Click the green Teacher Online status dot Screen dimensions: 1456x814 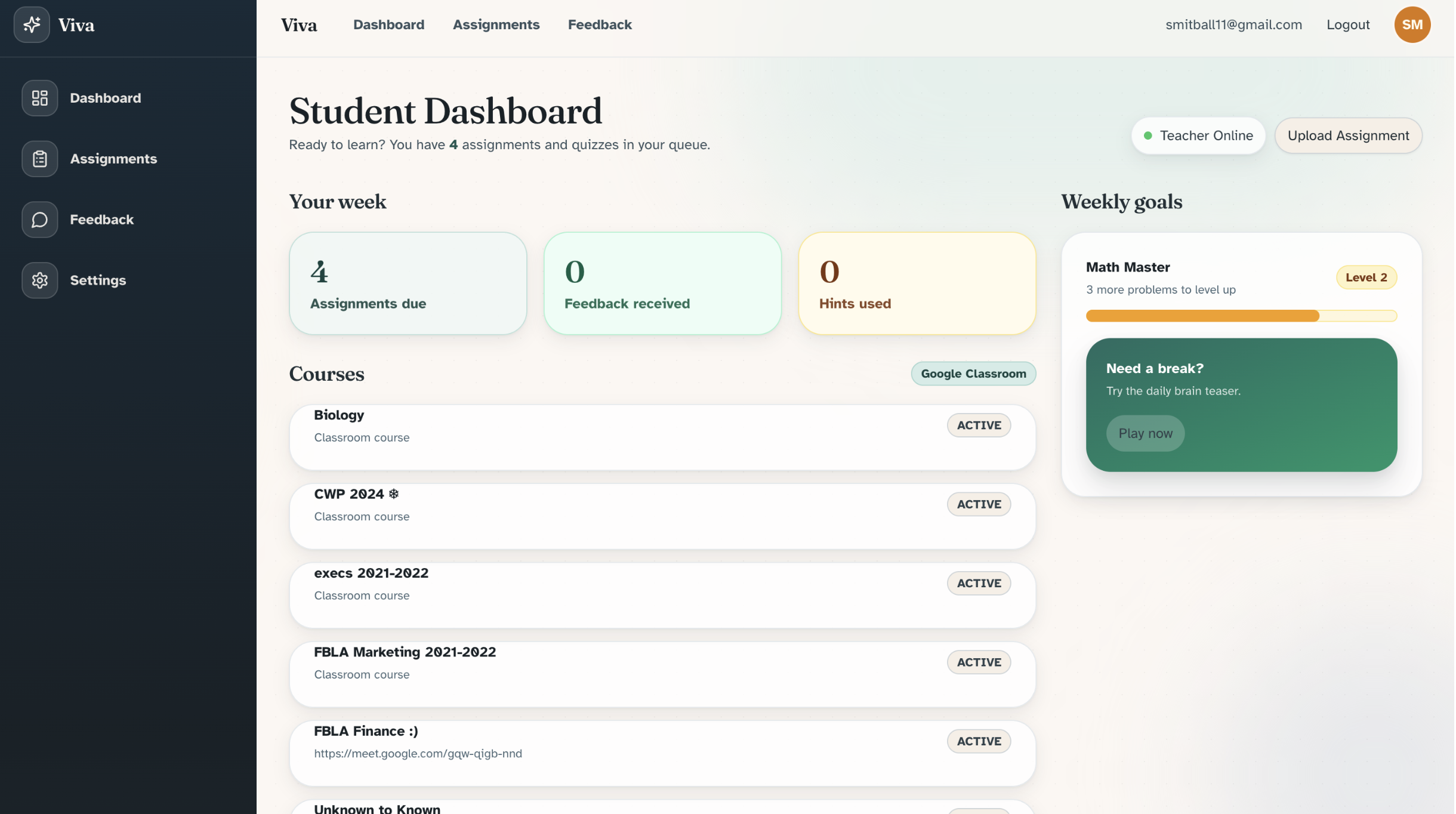click(1147, 136)
